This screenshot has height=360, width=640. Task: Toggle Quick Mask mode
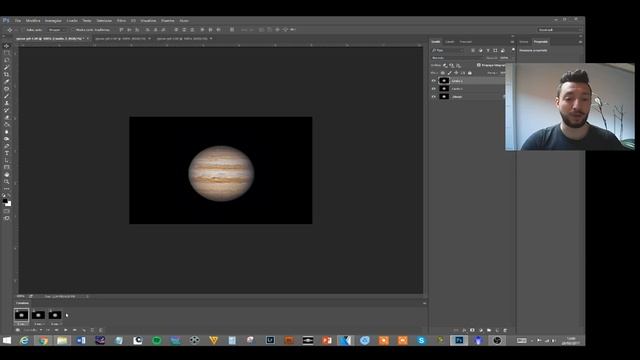[7, 211]
